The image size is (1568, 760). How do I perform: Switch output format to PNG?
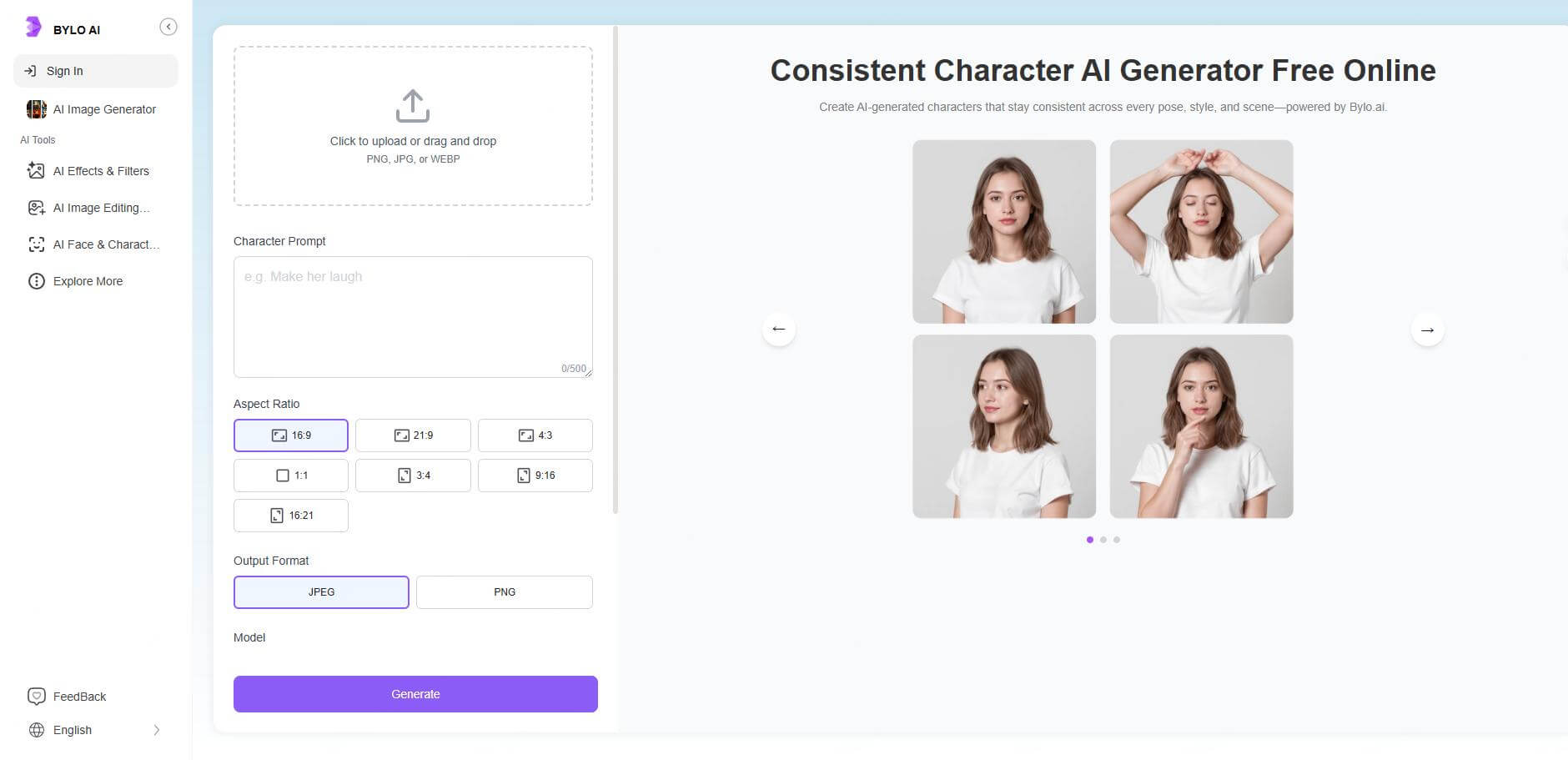pyautogui.click(x=505, y=592)
